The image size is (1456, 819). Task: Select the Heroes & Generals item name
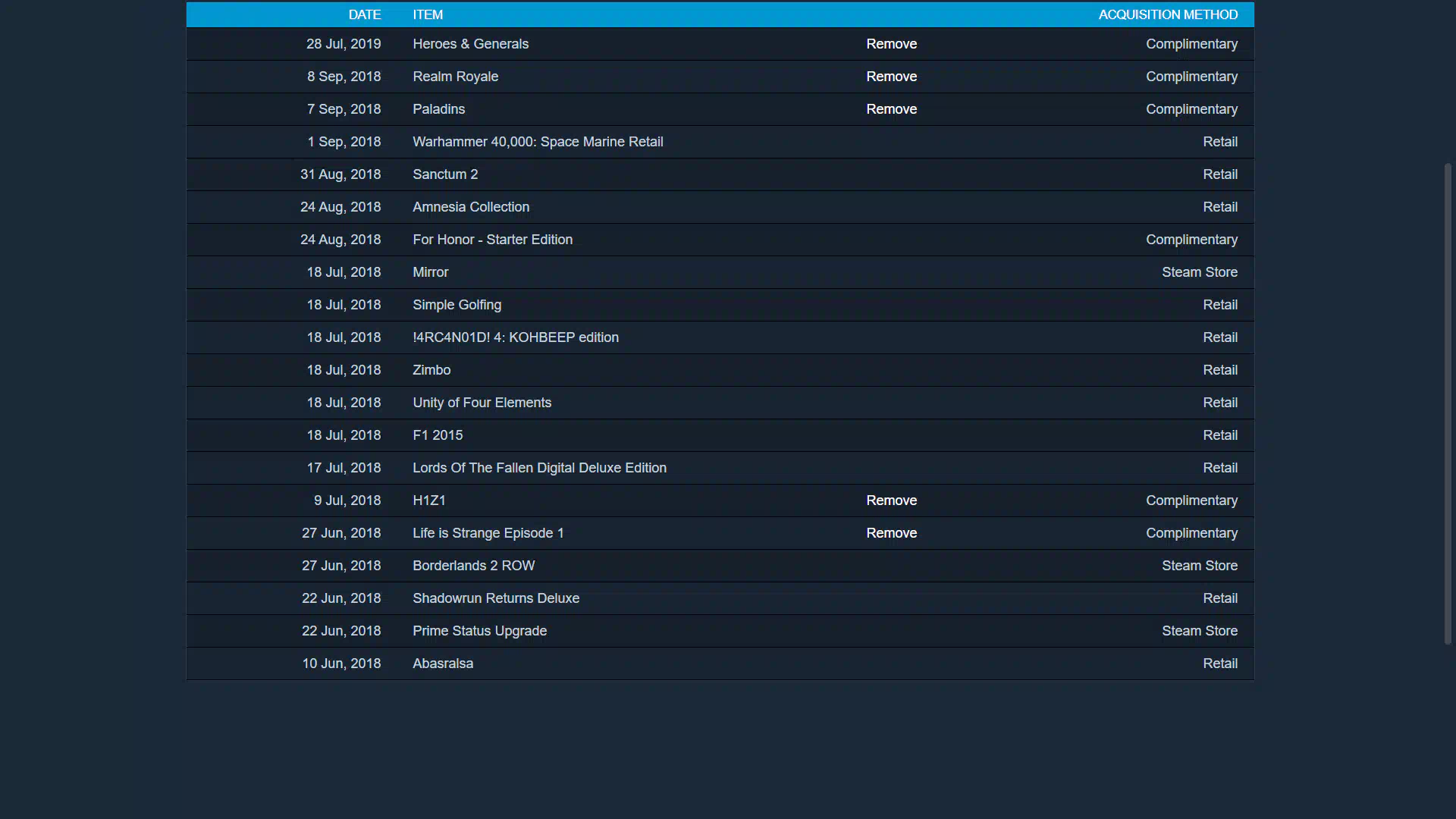tap(470, 44)
